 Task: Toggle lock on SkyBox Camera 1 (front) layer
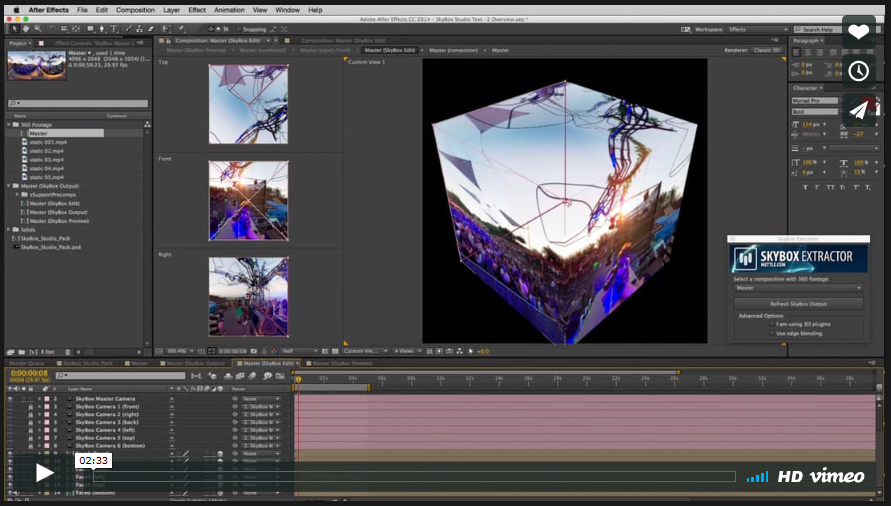tap(30, 407)
